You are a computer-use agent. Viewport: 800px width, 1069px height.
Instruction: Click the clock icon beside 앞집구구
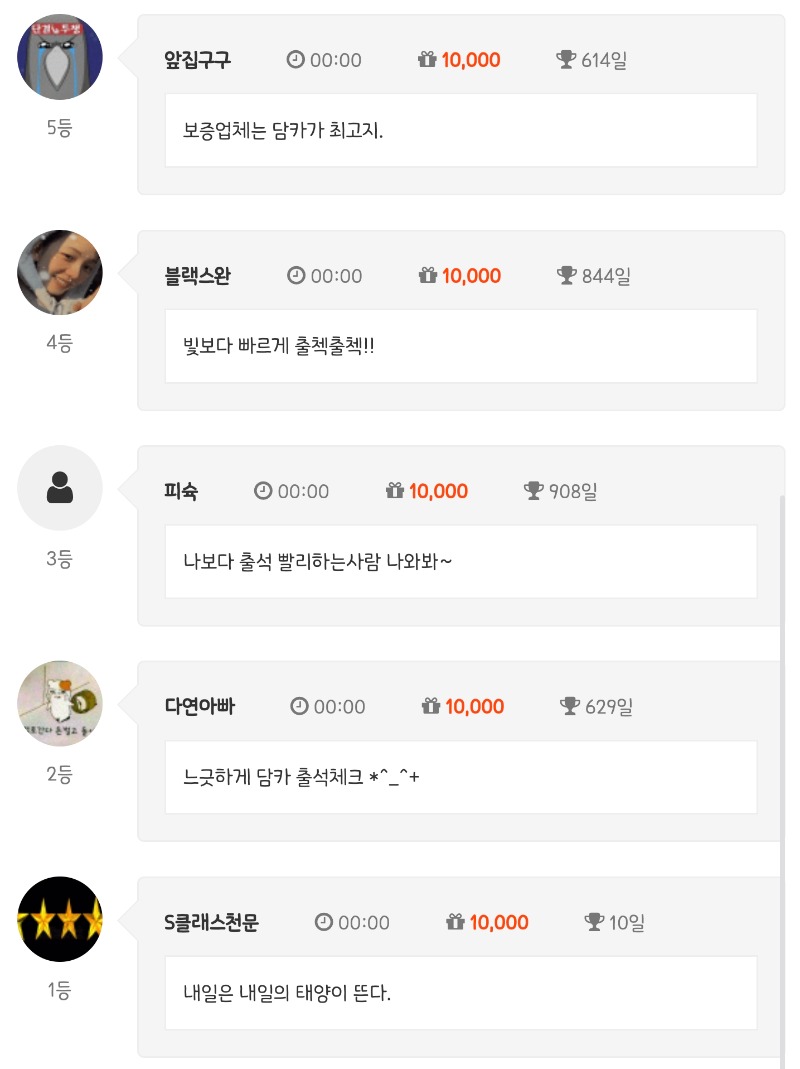point(295,60)
